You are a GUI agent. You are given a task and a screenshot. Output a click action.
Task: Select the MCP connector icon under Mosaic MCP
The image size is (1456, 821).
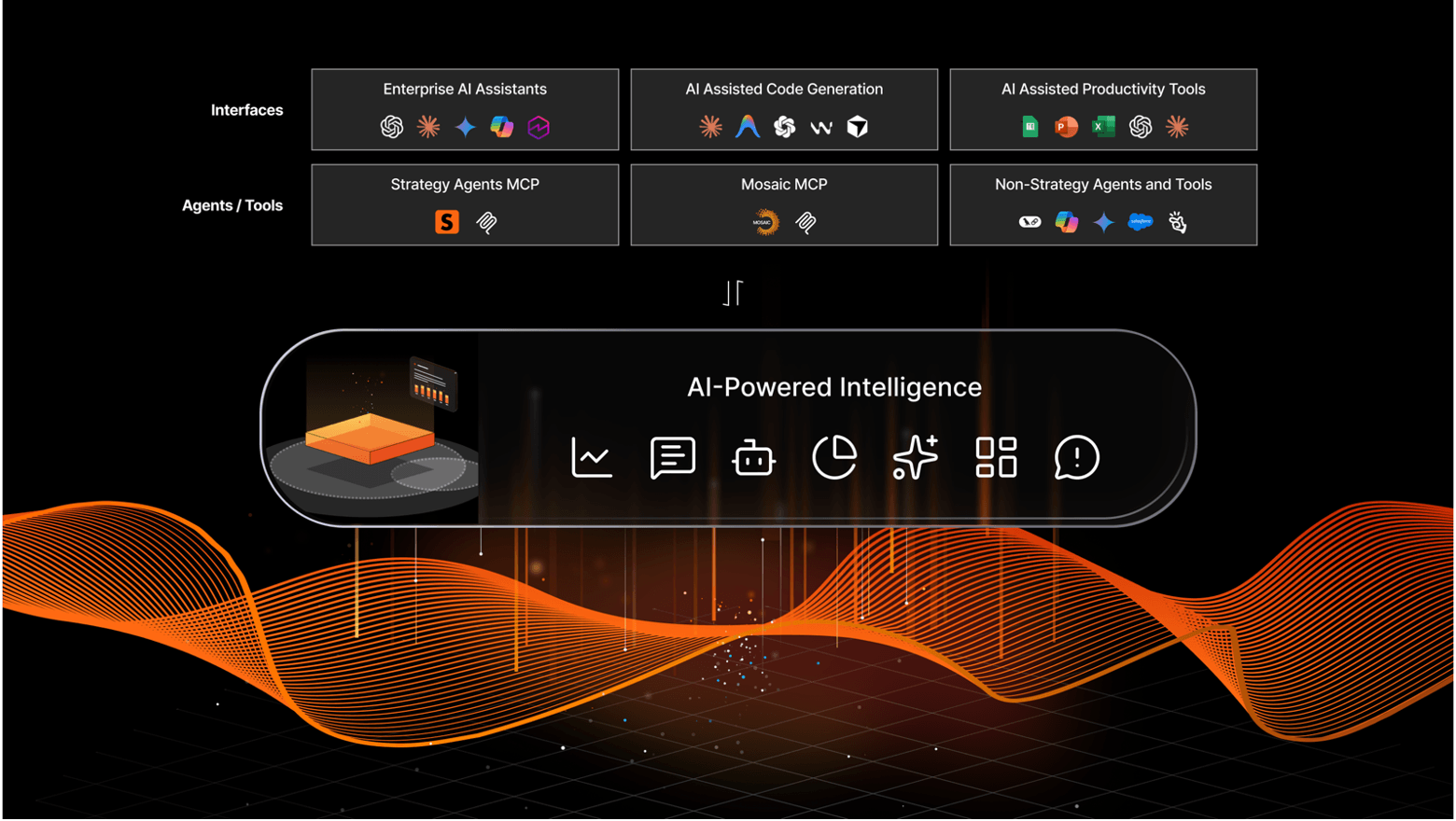coord(805,222)
